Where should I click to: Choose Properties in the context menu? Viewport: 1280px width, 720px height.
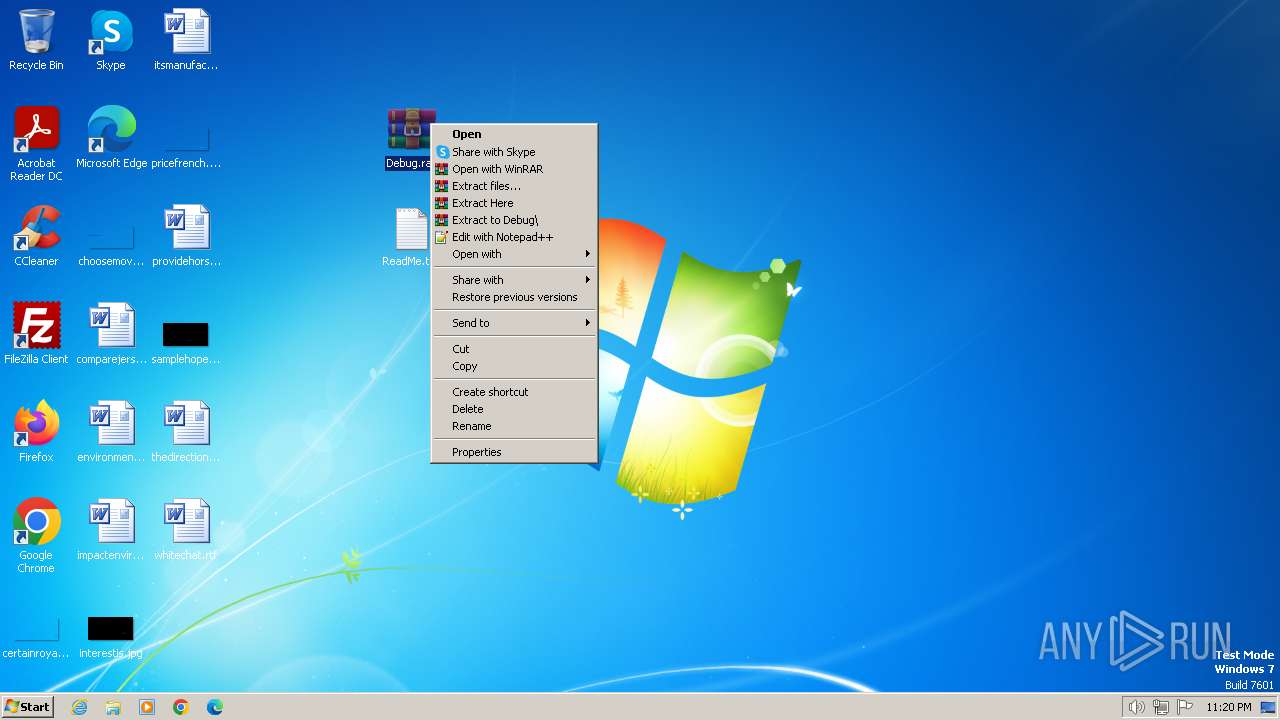[514, 452]
